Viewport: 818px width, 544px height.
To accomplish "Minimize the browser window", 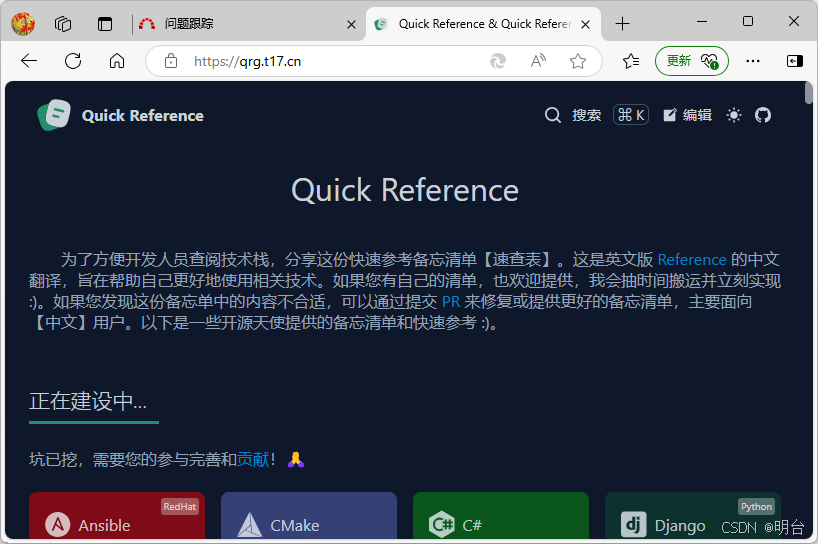I will click(702, 22).
